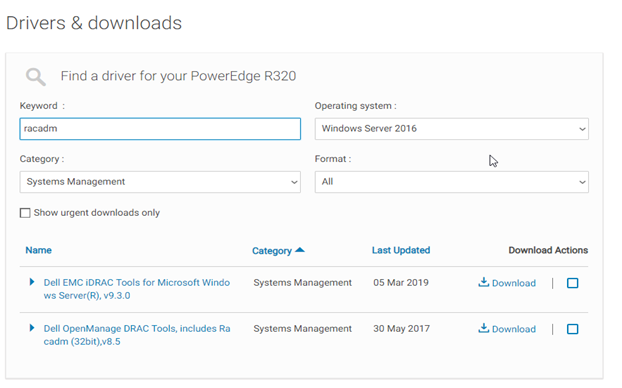
Task: Open Dell EMC iDRAC Tools for Windows link
Action: click(136, 289)
